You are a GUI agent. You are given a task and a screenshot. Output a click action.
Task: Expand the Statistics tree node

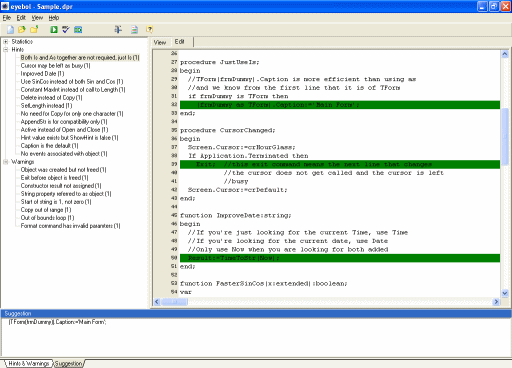pyautogui.click(x=6, y=42)
